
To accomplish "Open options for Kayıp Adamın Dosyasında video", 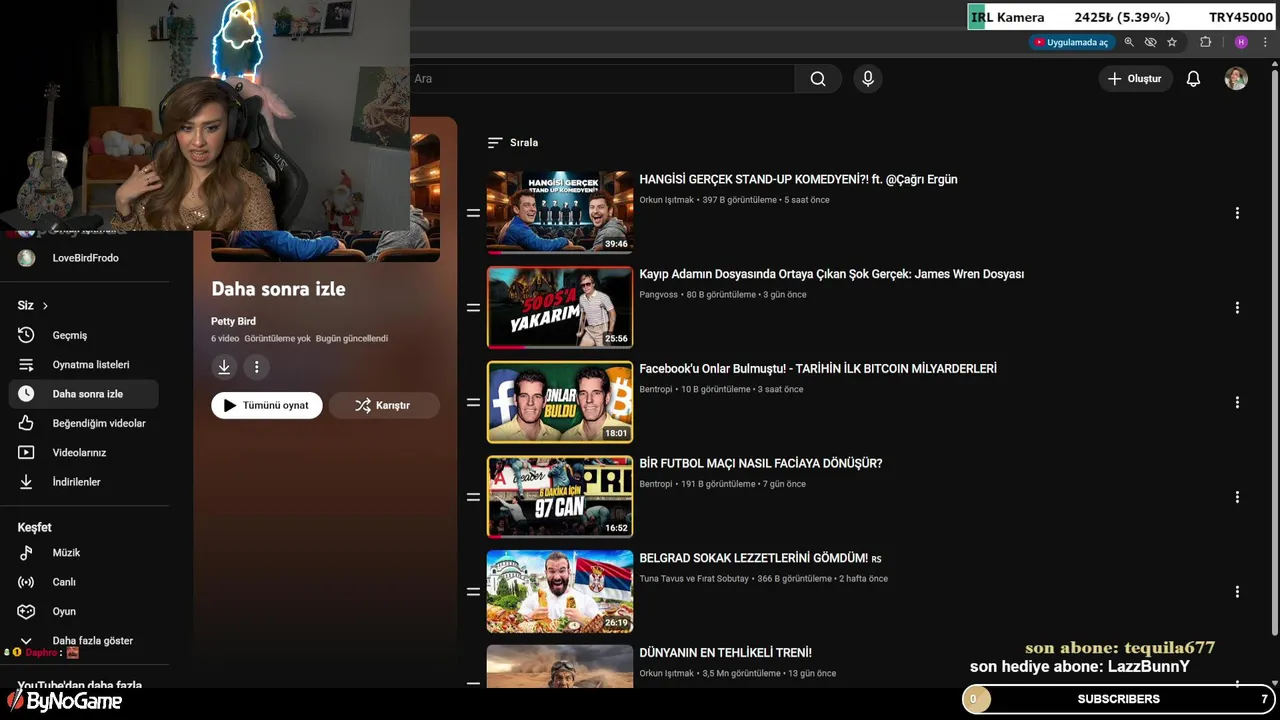I will click(x=1237, y=308).
